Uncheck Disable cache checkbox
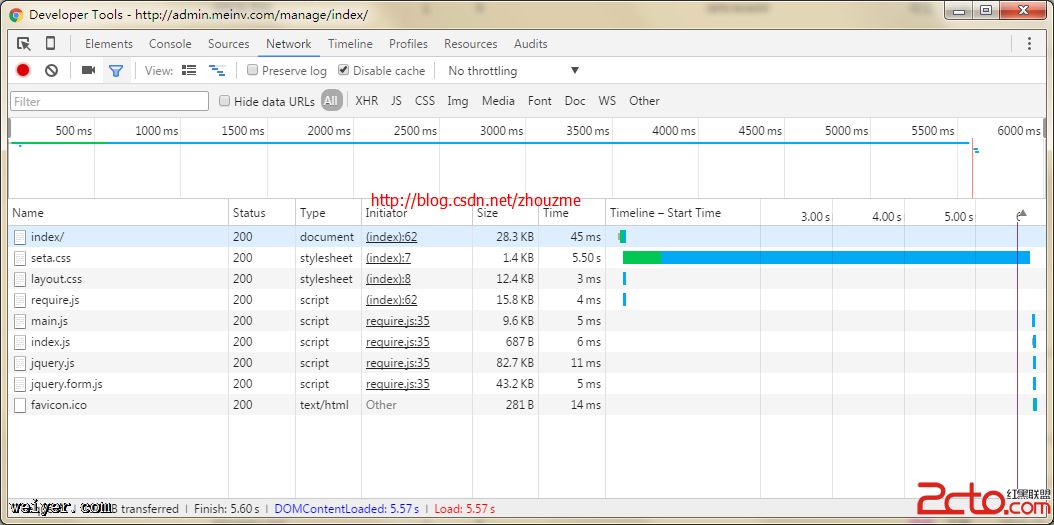The width and height of the screenshot is (1054, 525). click(344, 70)
